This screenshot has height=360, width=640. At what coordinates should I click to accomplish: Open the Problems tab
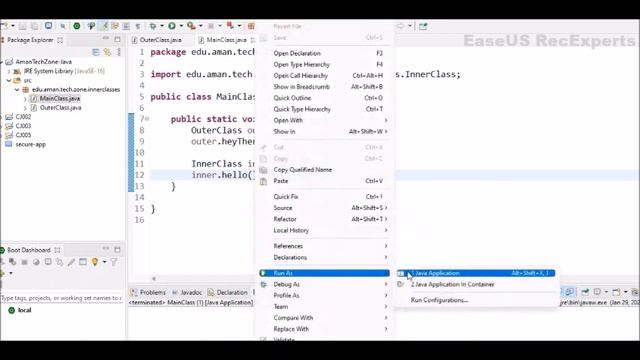pos(149,292)
